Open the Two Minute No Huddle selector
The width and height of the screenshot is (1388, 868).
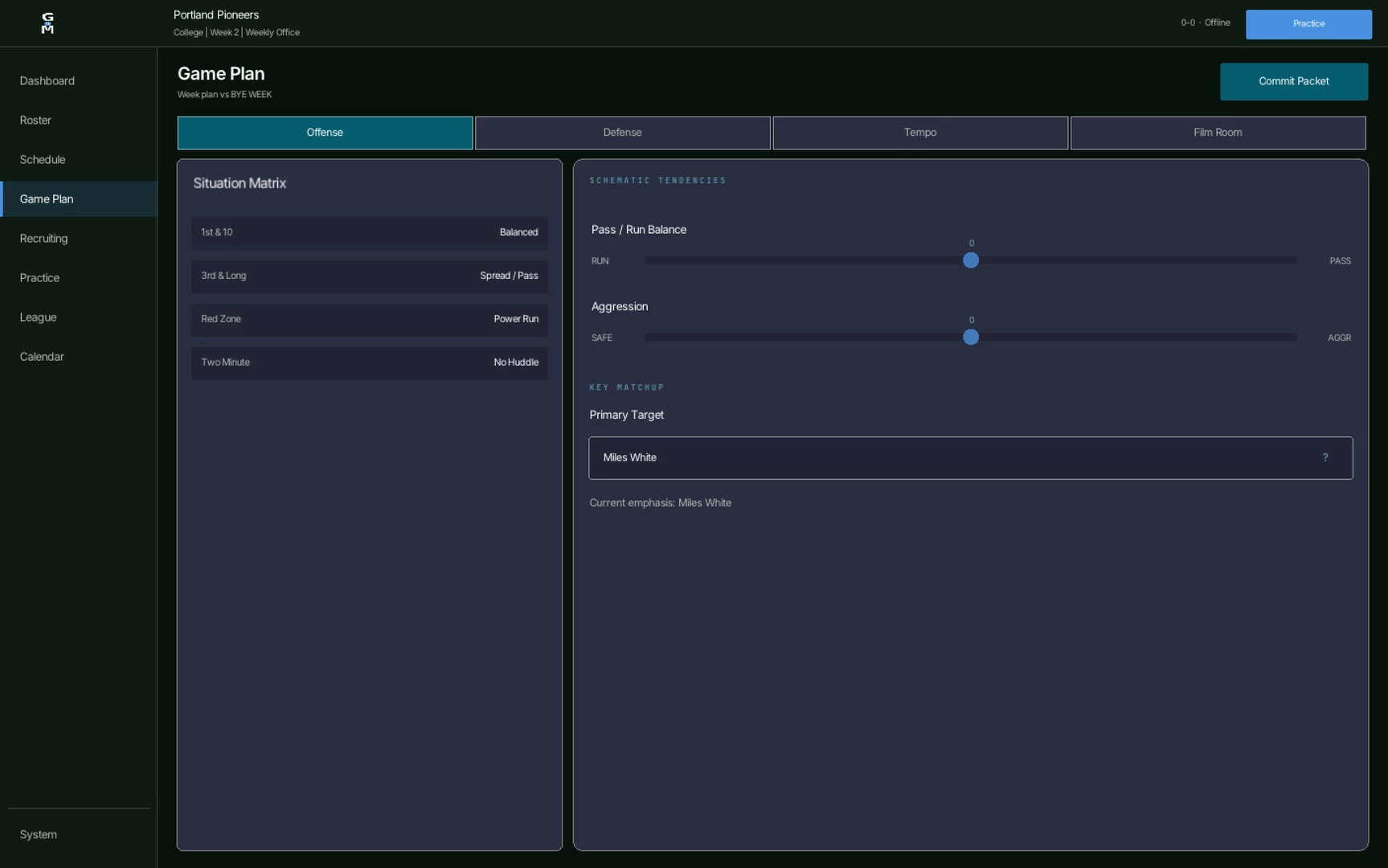(370, 363)
